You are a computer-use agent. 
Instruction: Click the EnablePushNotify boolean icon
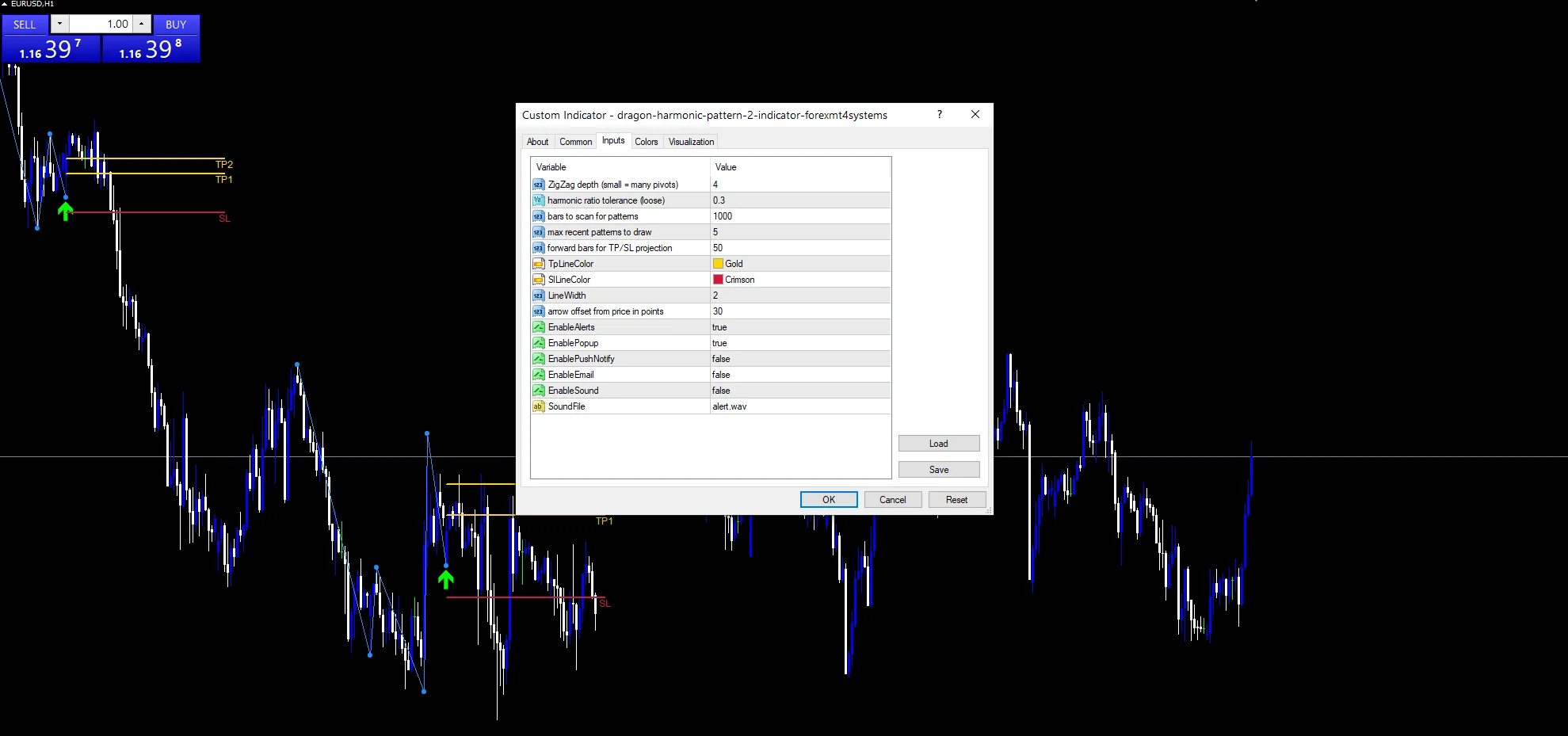tap(538, 359)
